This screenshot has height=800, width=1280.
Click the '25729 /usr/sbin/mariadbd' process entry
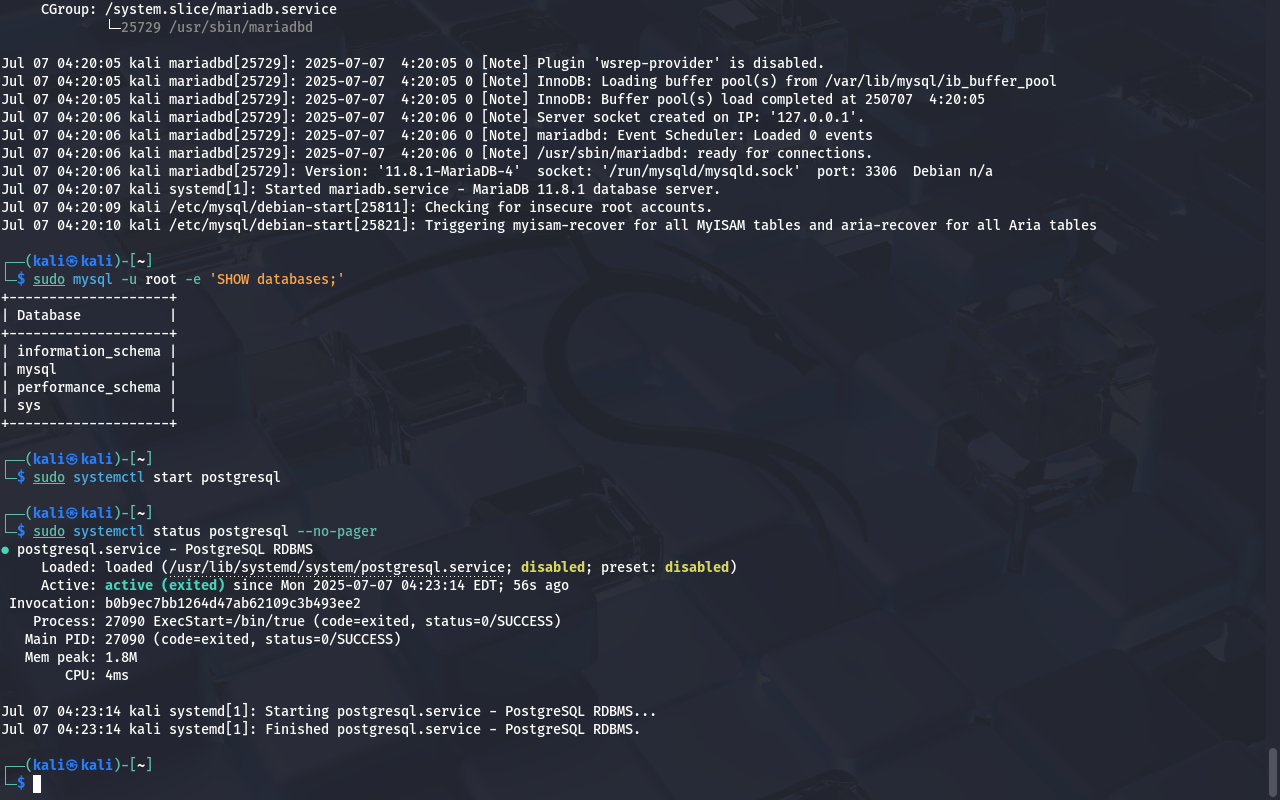coord(217,27)
